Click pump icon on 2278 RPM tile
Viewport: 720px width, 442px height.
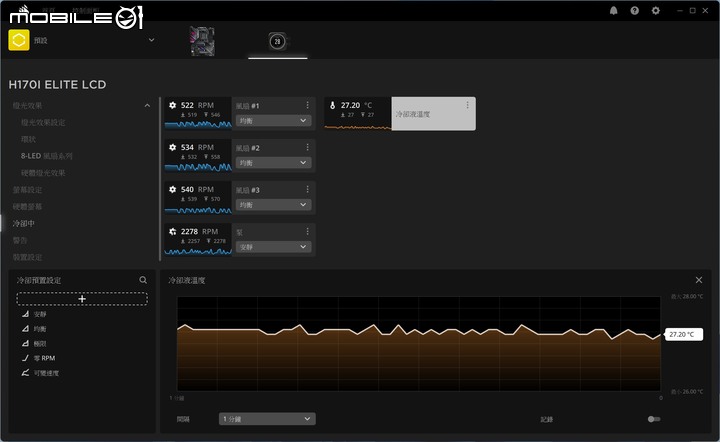(173, 231)
